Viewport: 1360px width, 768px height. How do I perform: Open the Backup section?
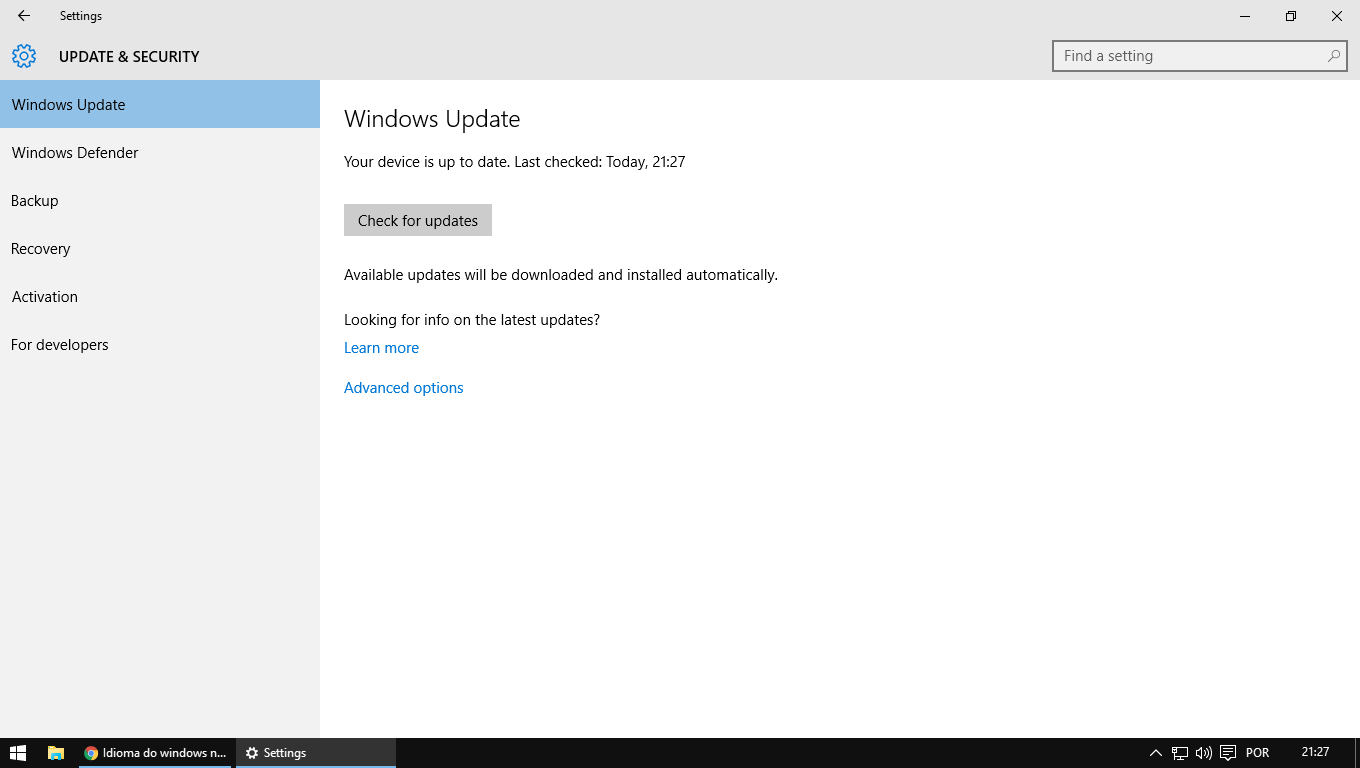click(x=160, y=200)
